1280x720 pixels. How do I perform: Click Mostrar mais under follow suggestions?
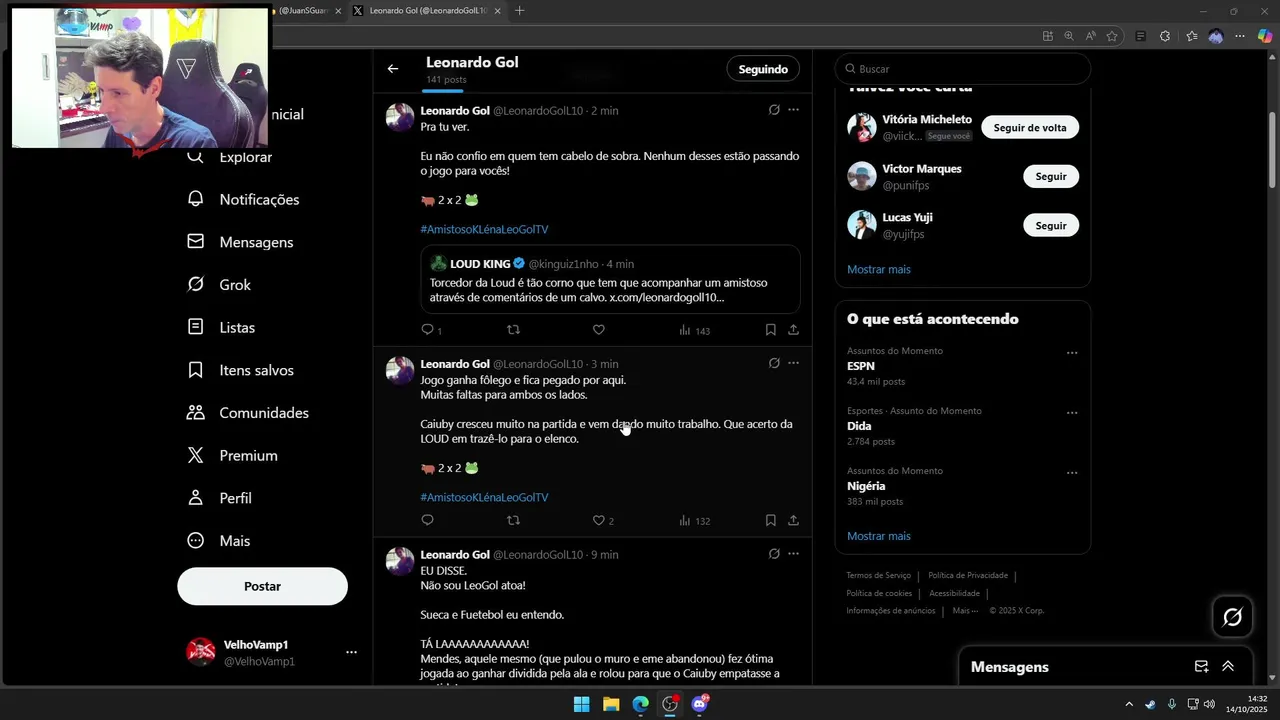coord(879,269)
